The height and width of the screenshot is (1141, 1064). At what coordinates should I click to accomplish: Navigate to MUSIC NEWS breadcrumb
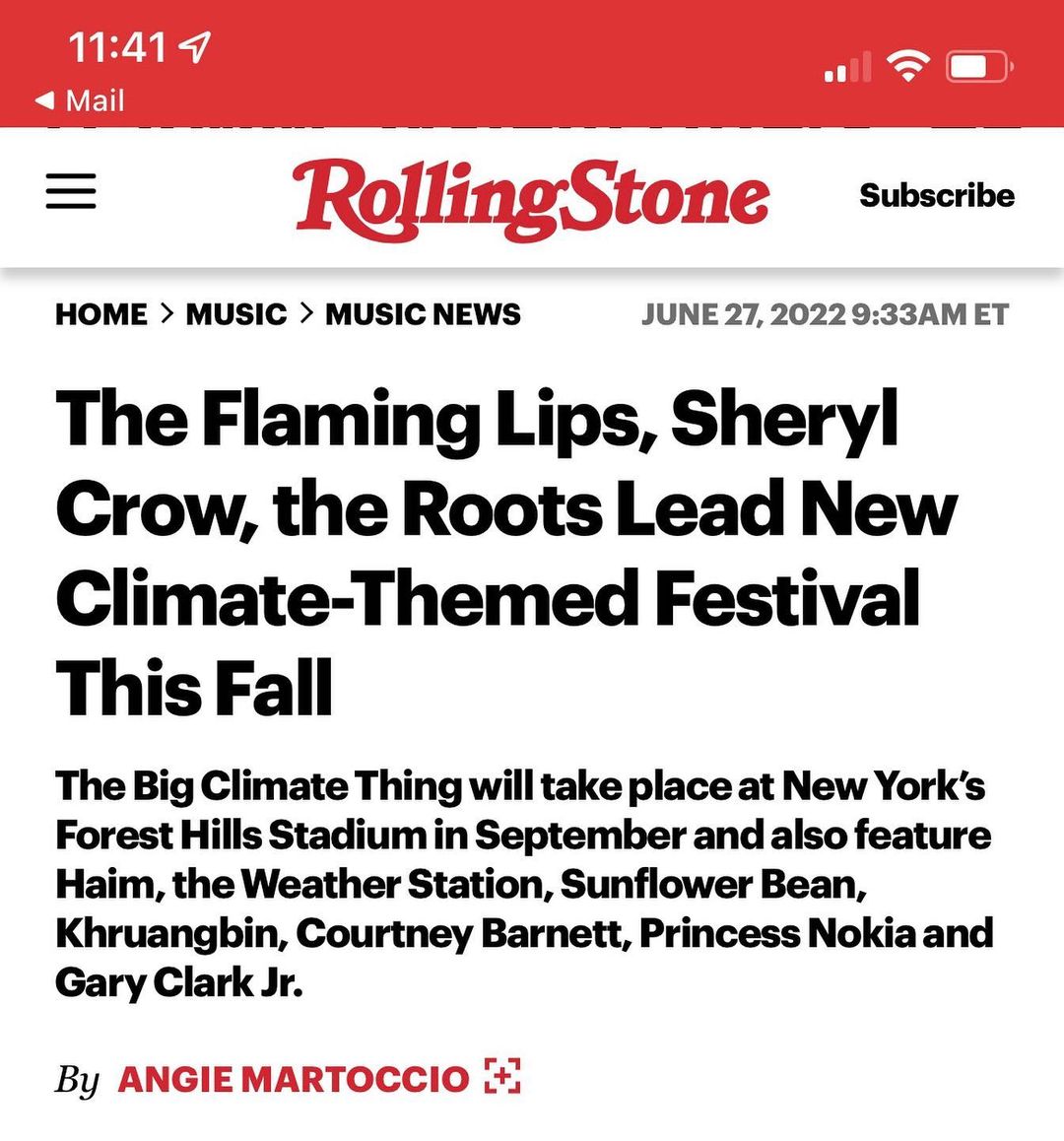(x=423, y=314)
